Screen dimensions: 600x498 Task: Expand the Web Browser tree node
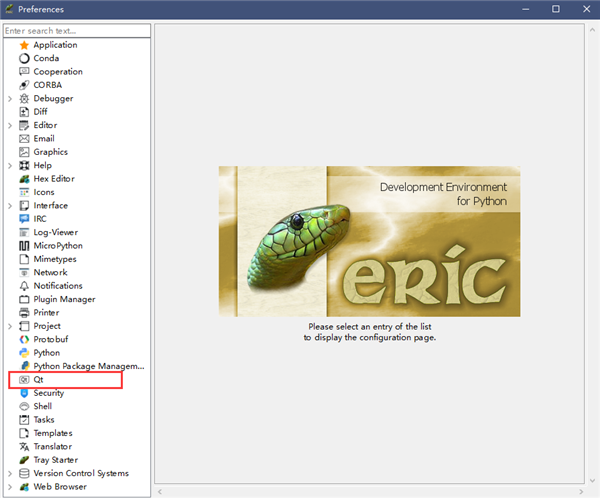[10, 487]
